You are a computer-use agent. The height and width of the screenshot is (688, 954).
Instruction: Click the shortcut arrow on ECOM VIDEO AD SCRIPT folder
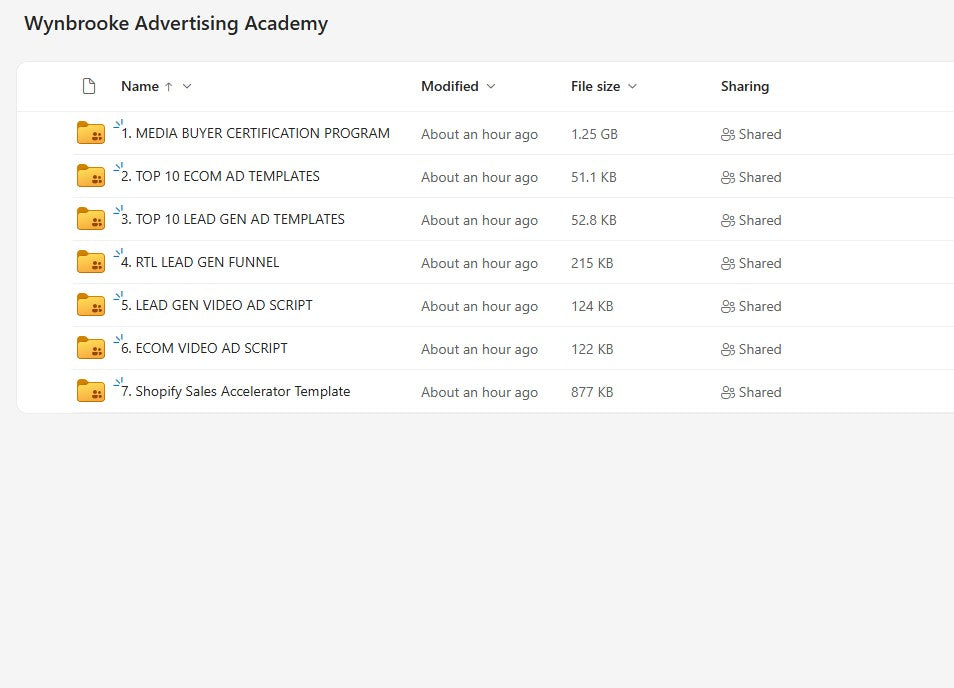[x=119, y=339]
